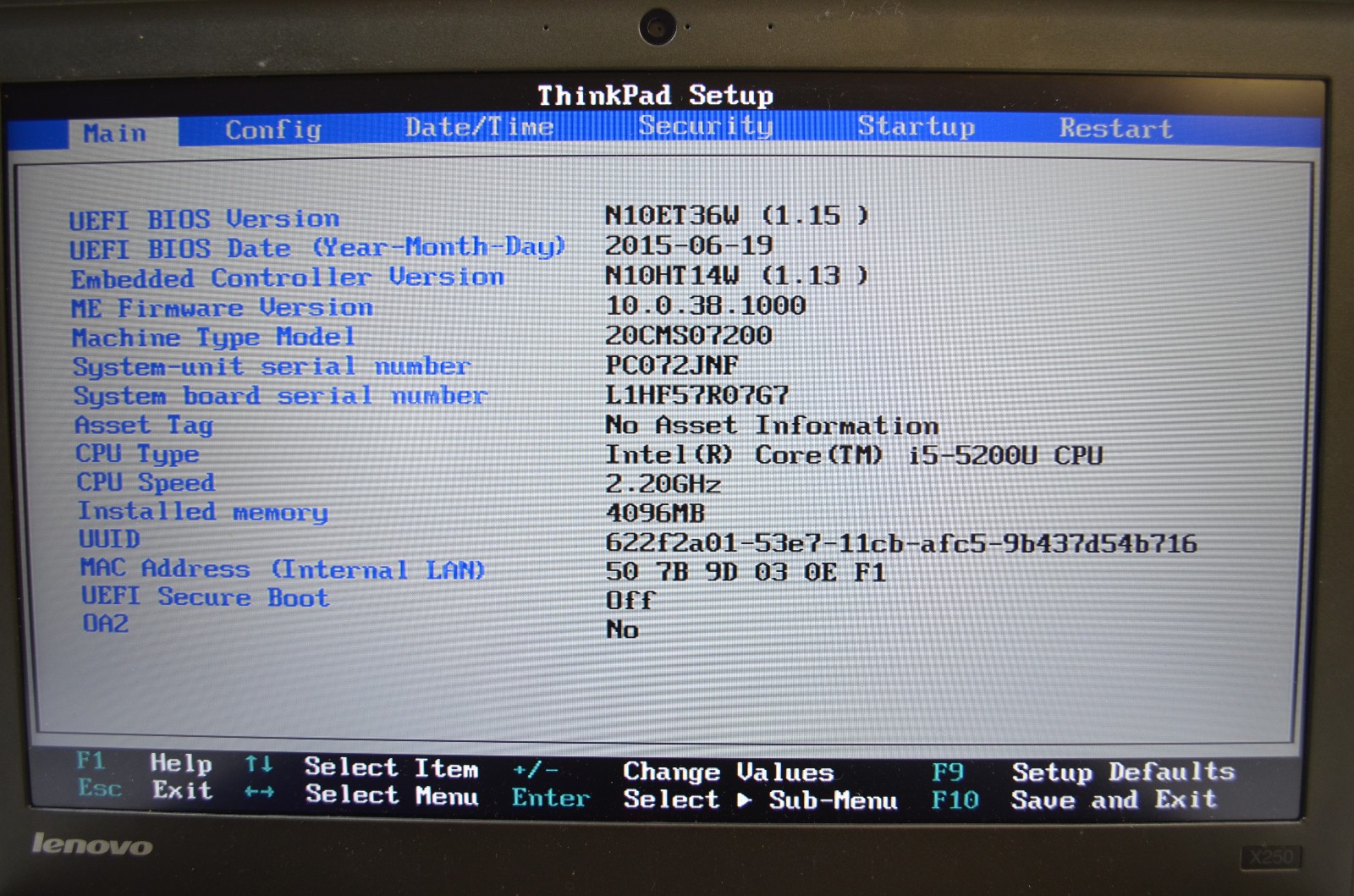Select the 'No Asset Information' value
Image resolution: width=1354 pixels, height=896 pixels.
tap(772, 426)
